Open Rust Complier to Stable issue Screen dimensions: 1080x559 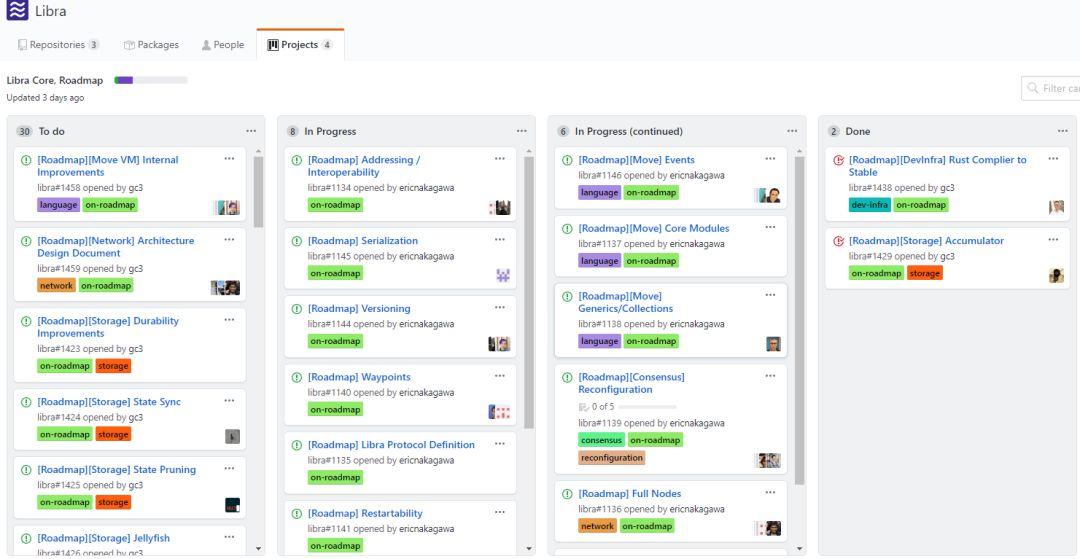pyautogui.click(x=937, y=166)
